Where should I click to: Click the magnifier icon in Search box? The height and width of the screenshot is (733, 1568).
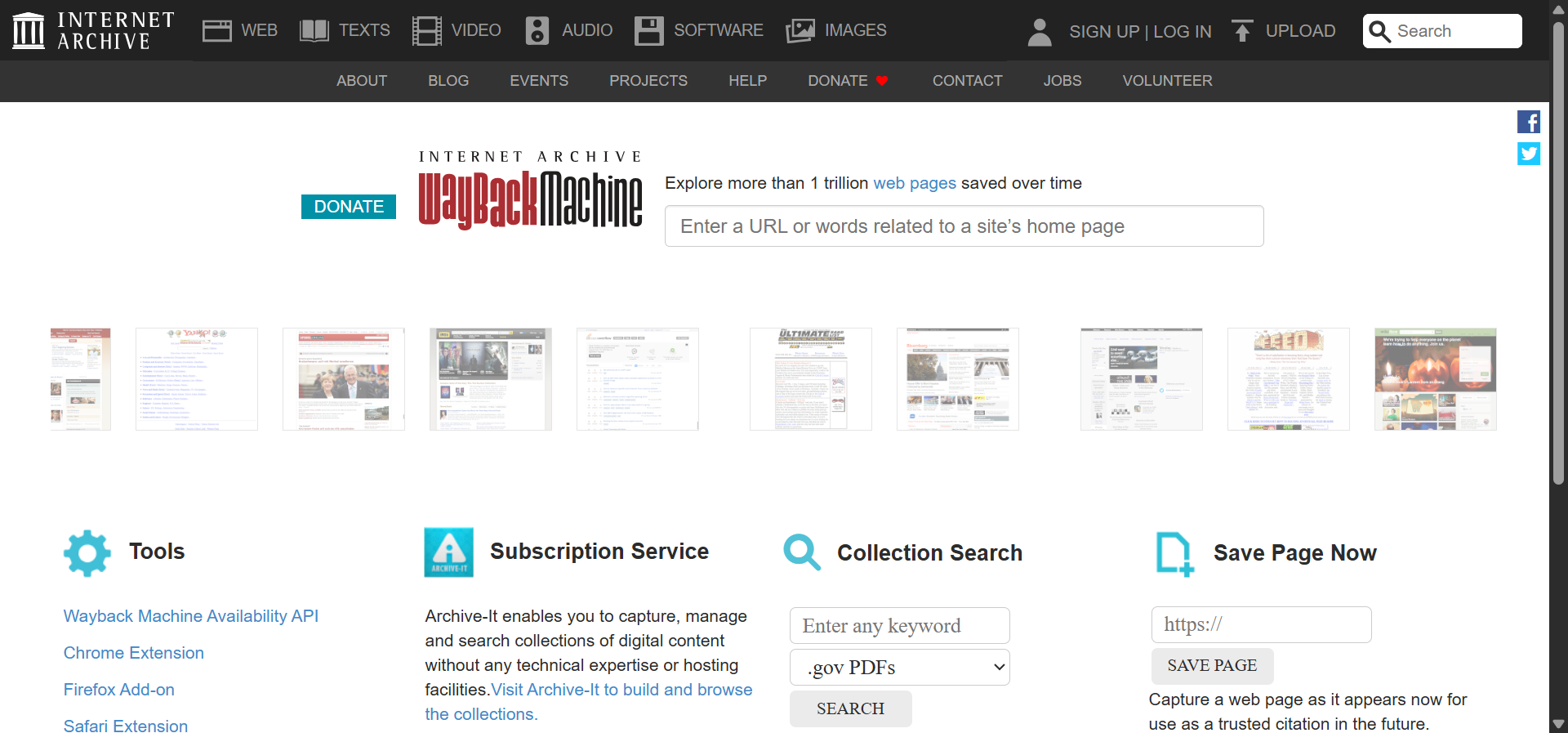pos(1379,31)
